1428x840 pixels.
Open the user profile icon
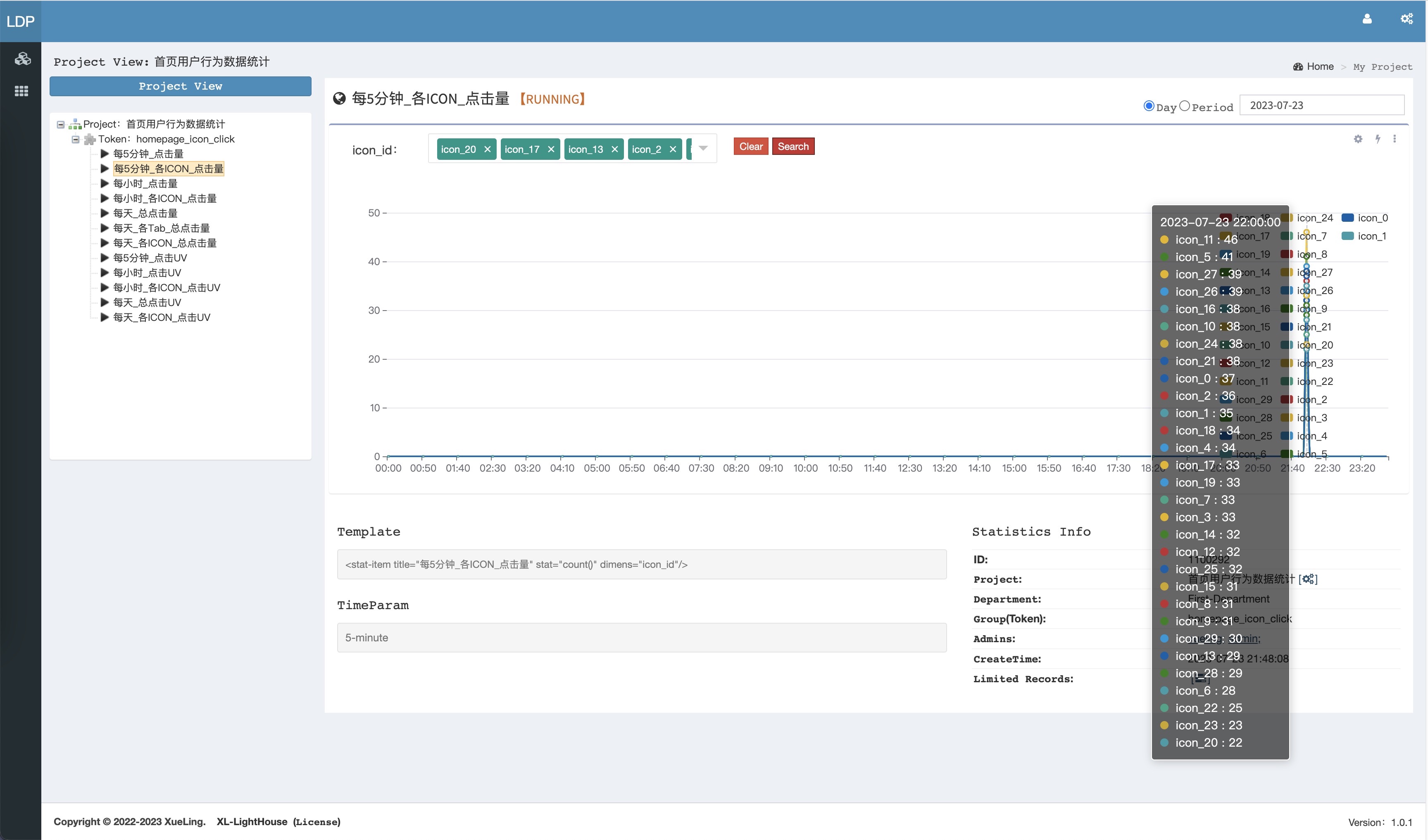(1367, 19)
